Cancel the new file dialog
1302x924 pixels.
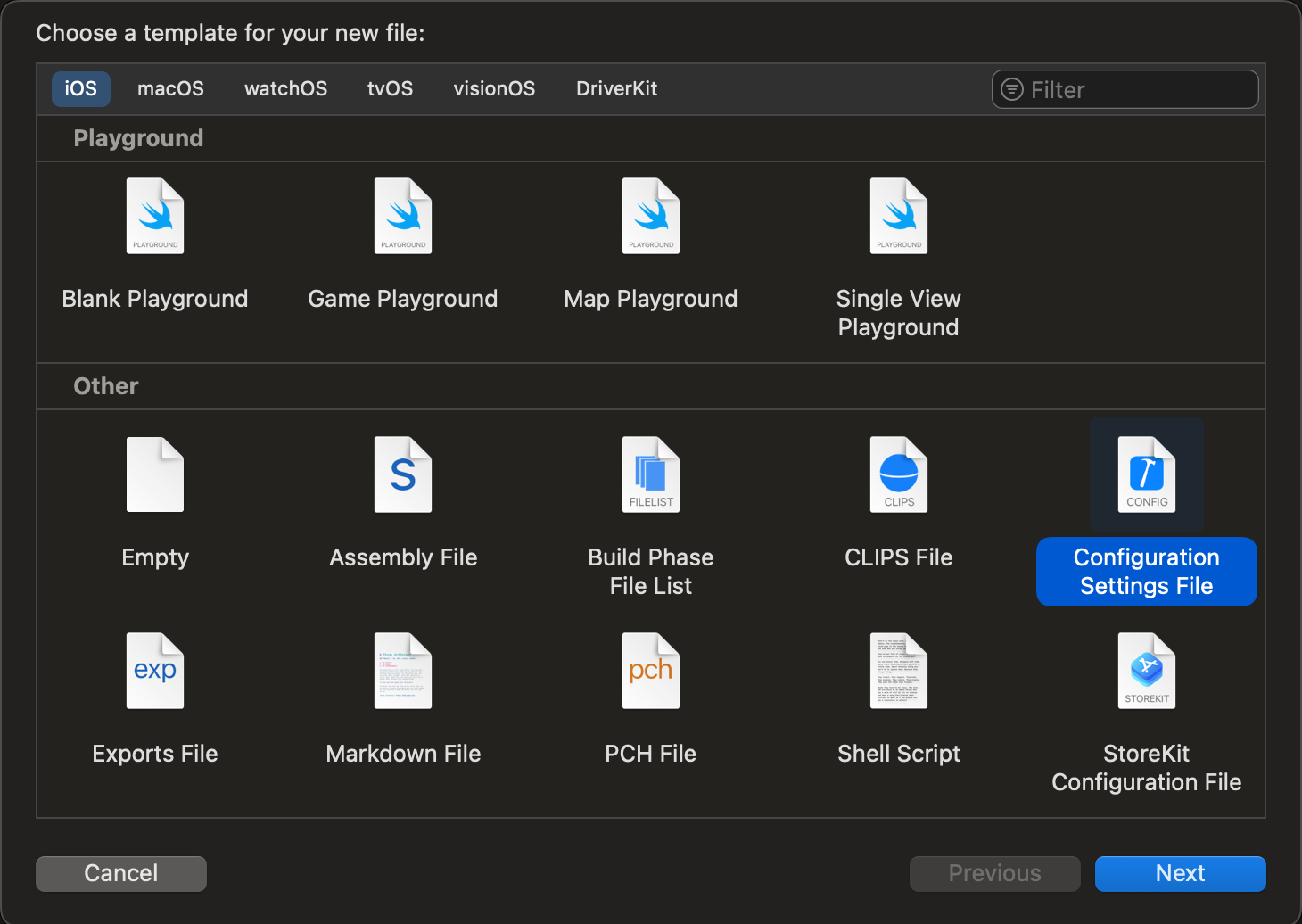[x=120, y=873]
